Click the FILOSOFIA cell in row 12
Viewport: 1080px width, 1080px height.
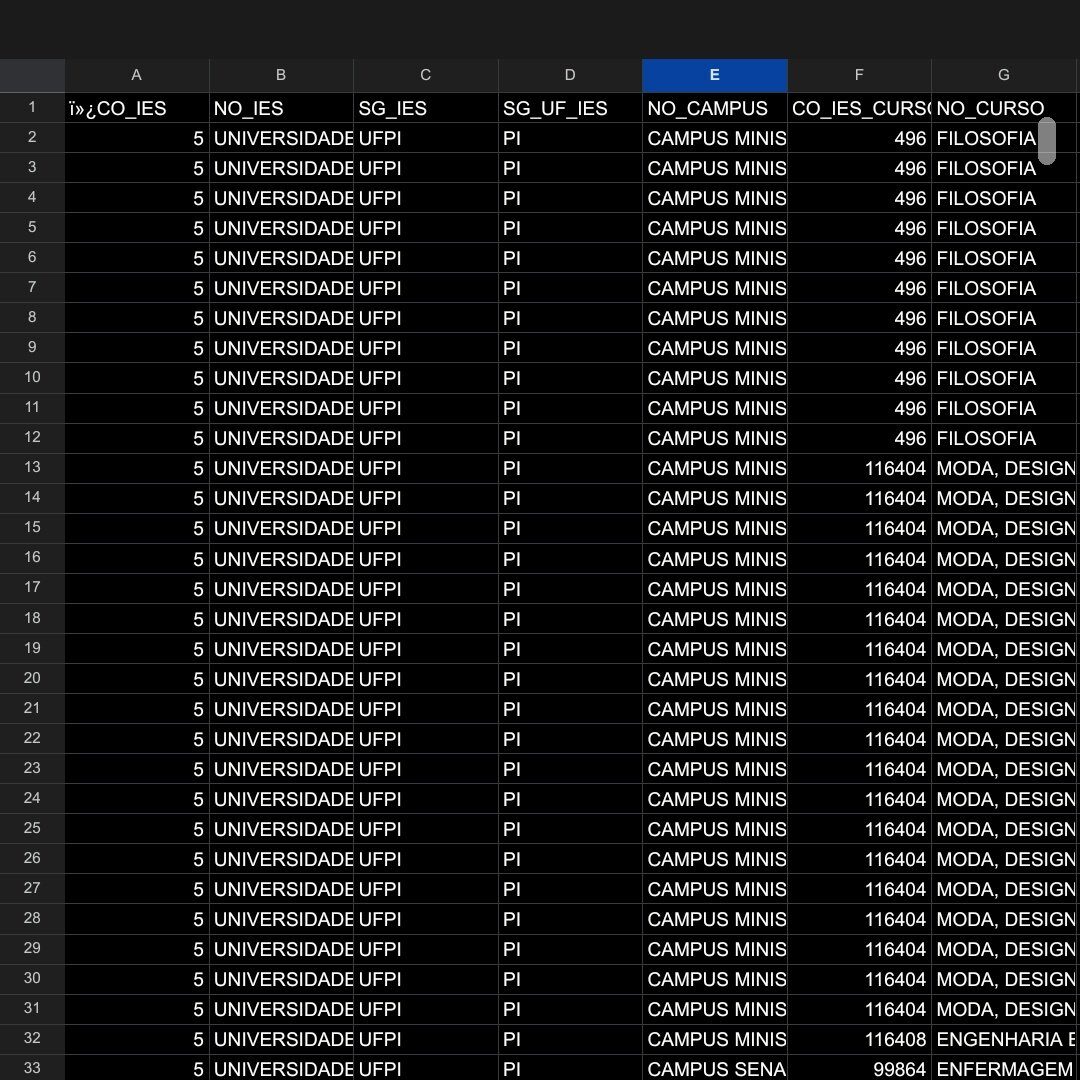point(1004,439)
